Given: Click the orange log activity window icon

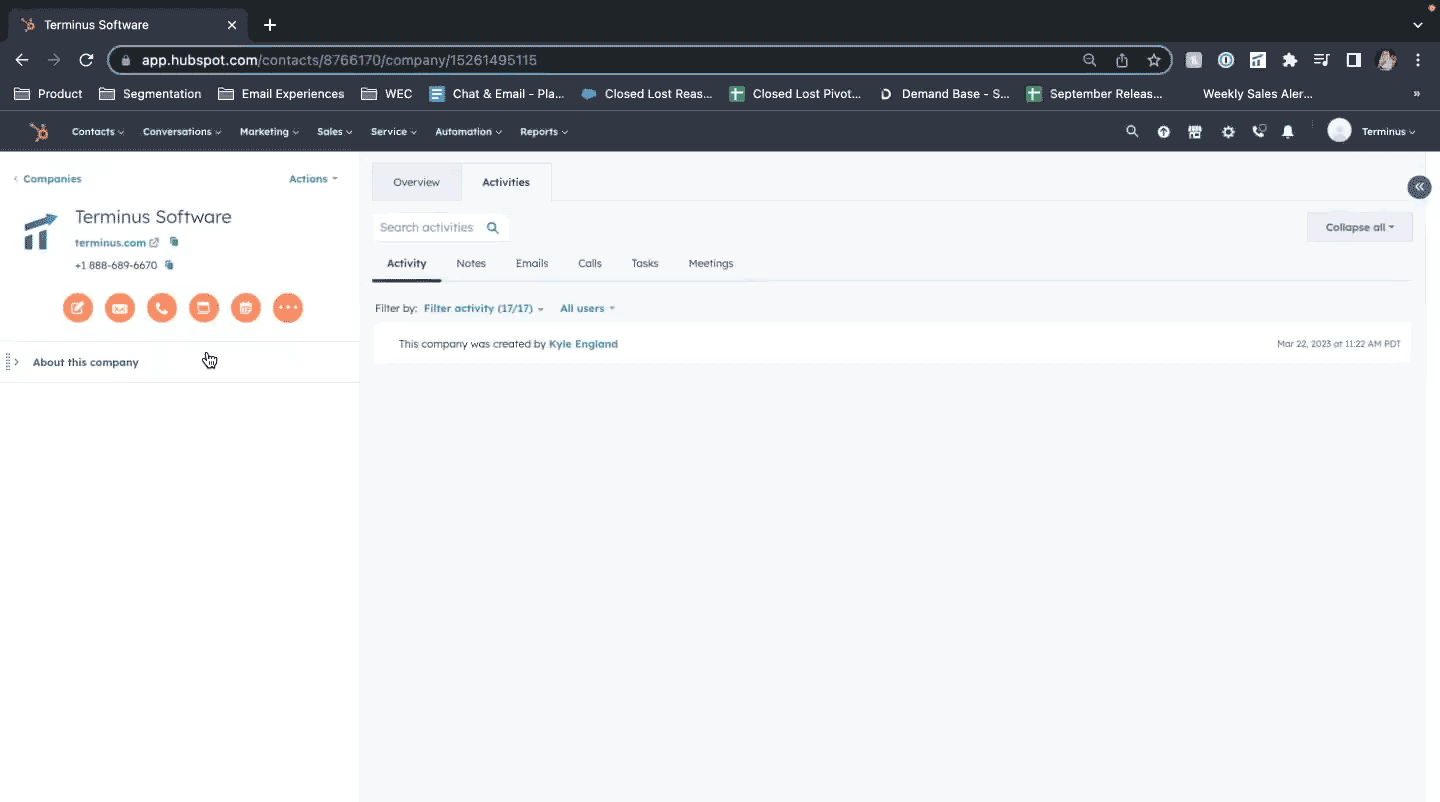Looking at the screenshot, I should coord(204,308).
